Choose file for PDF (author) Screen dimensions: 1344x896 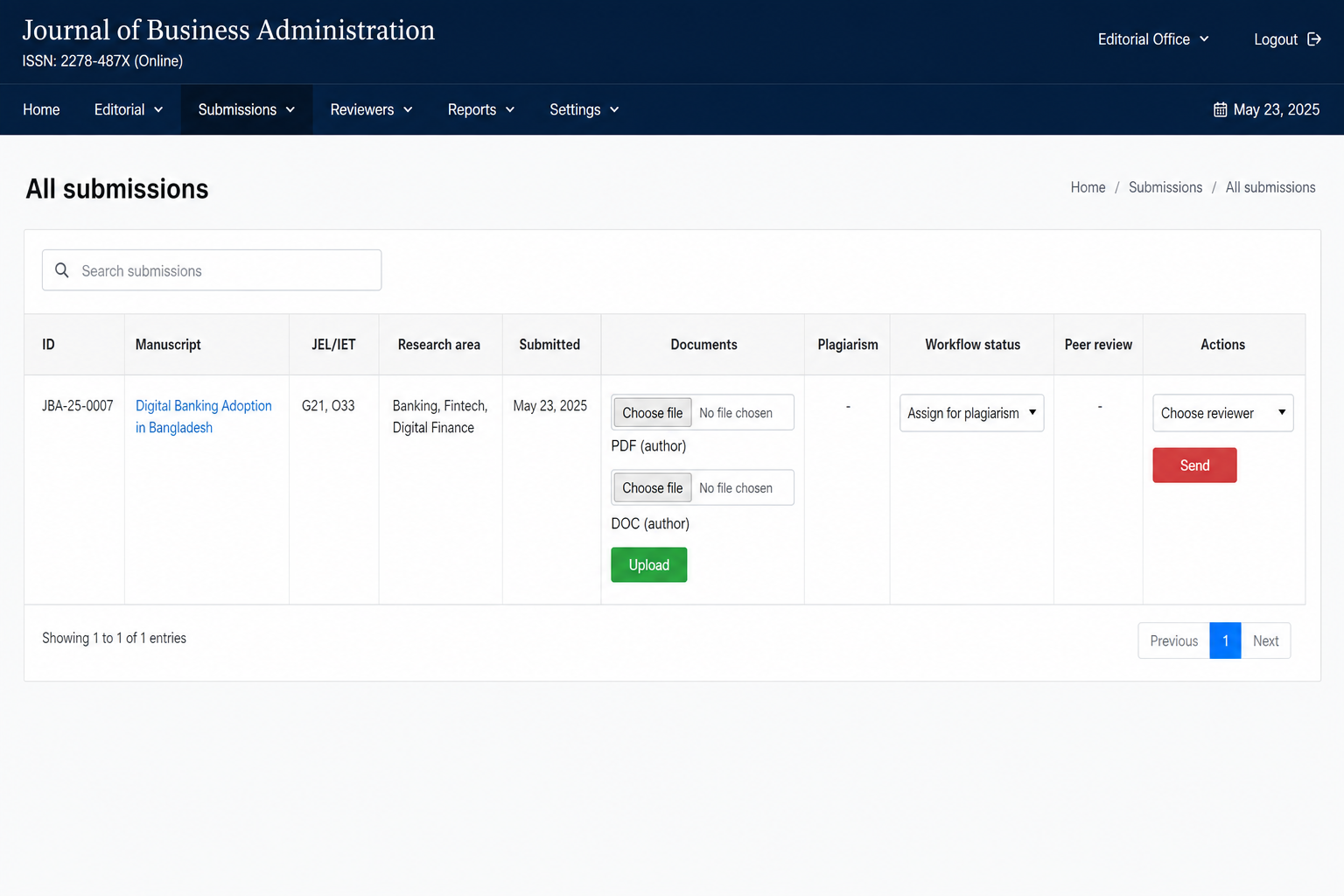[x=653, y=413]
